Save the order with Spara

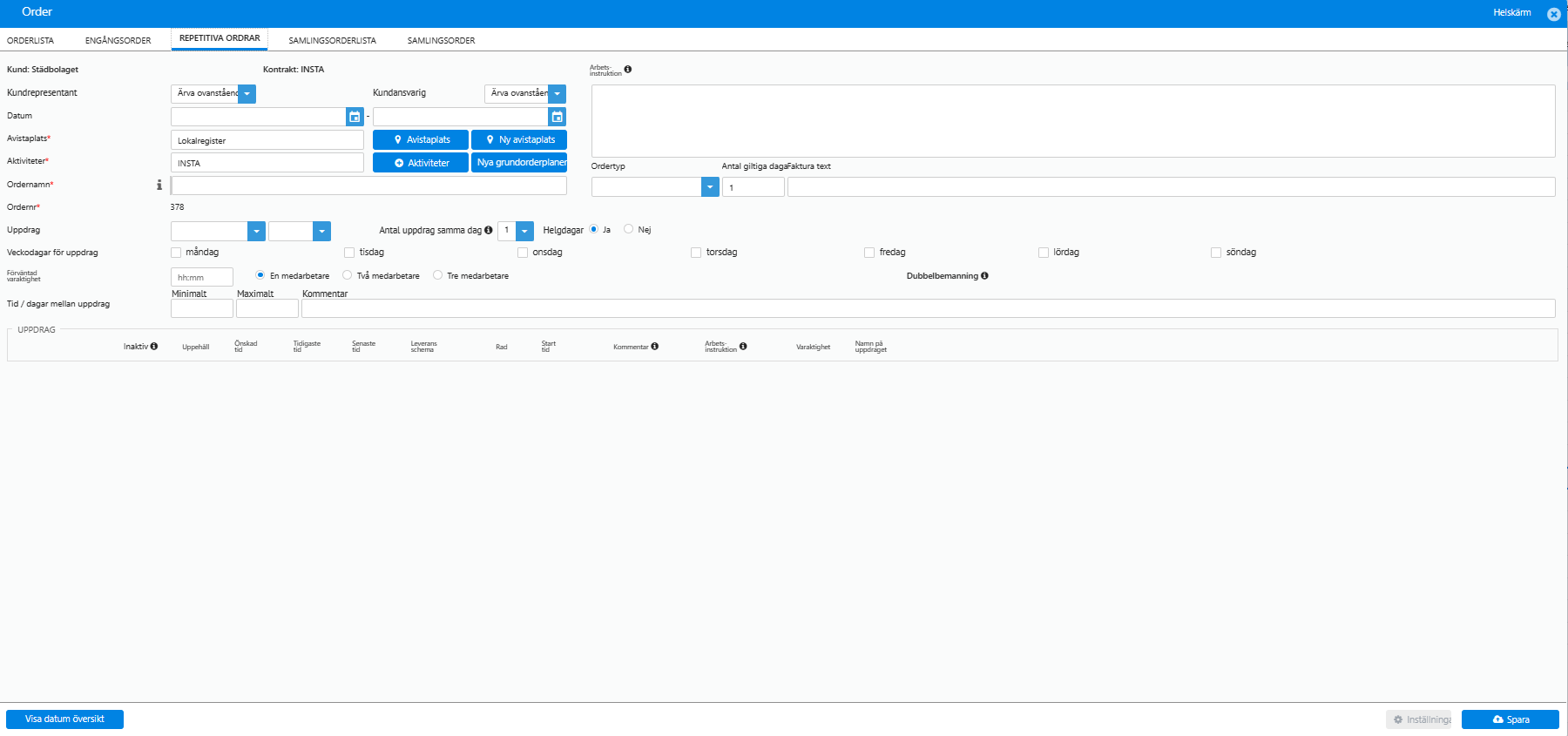tap(1511, 719)
